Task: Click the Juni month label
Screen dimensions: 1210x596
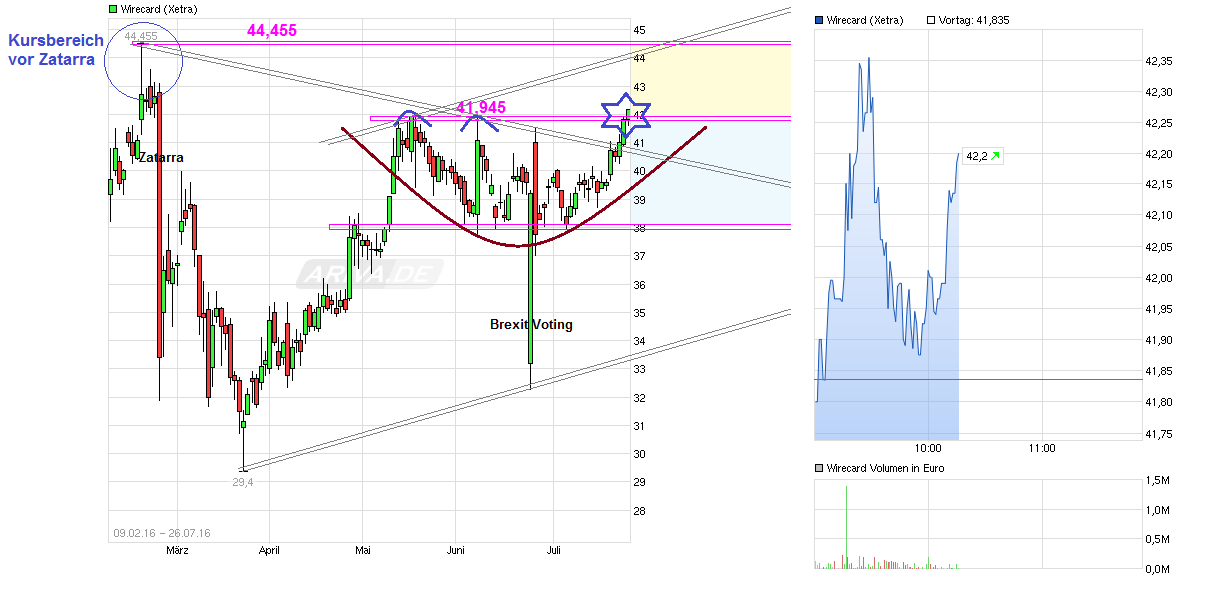Action: coord(456,550)
